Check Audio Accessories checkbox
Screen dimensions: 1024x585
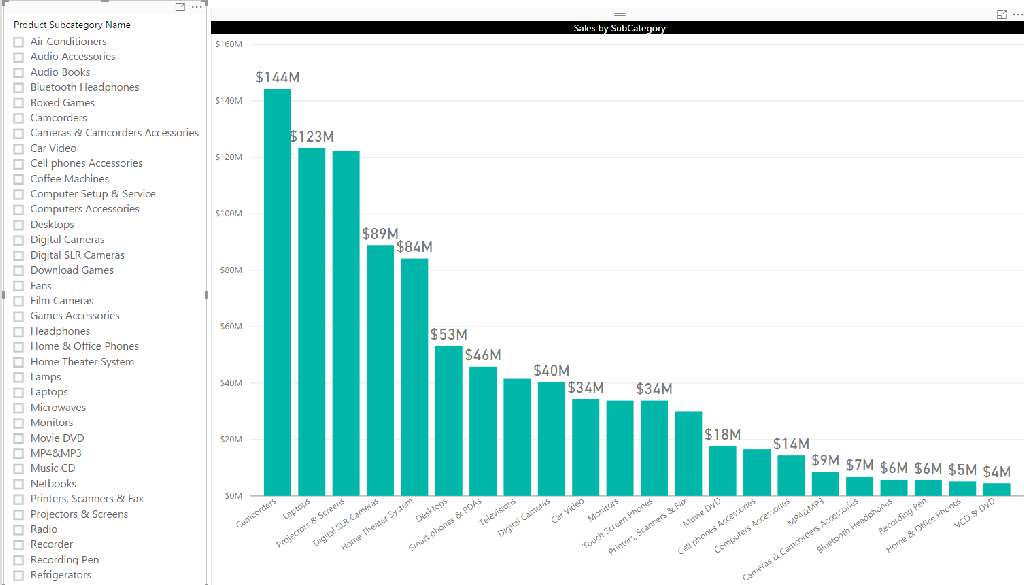[x=18, y=57]
